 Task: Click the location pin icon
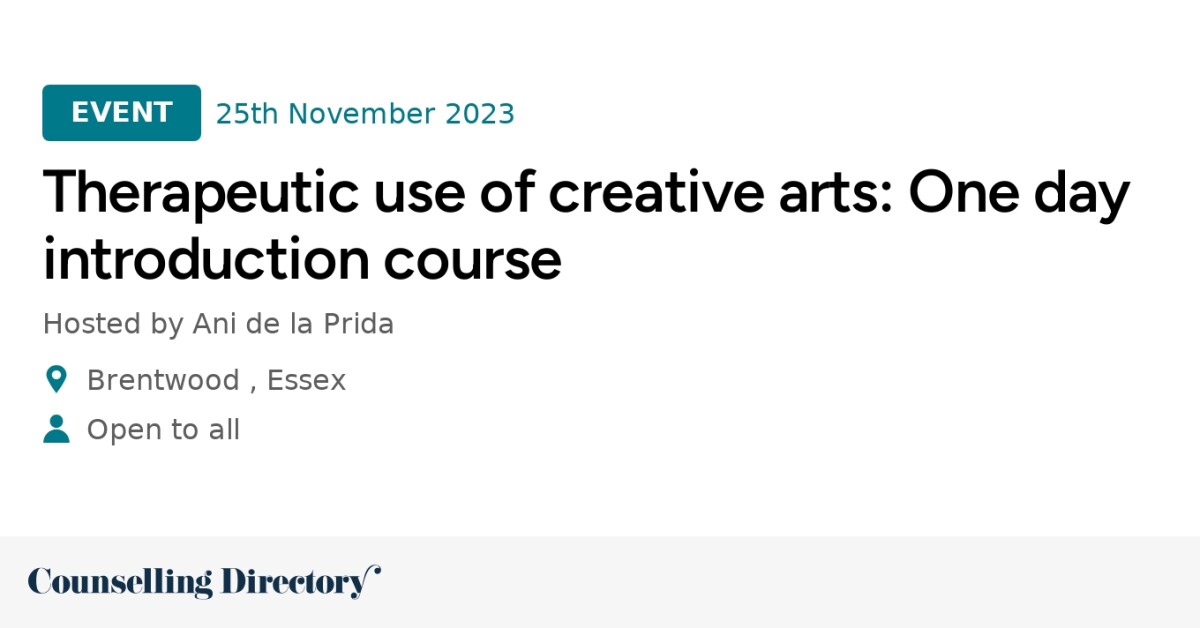click(56, 380)
